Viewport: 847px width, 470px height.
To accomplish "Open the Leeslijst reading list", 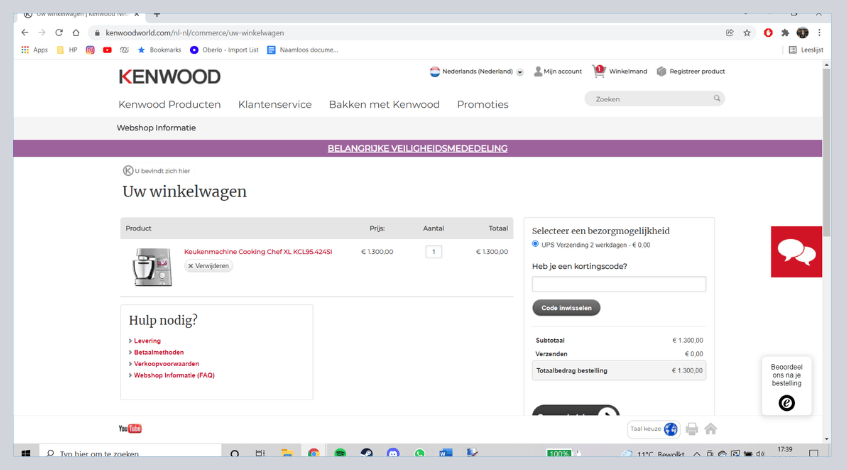I will pyautogui.click(x=806, y=50).
